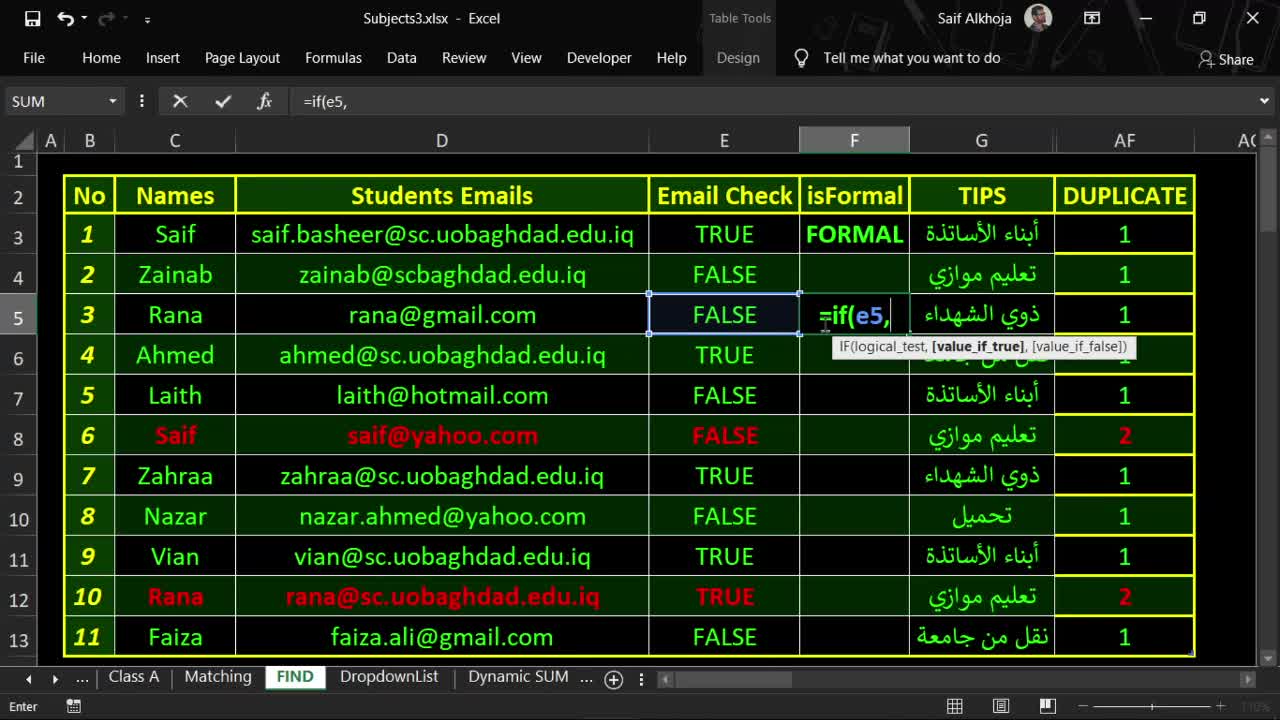Open the Formulas ribbon tab
The width and height of the screenshot is (1280, 720).
pos(333,58)
